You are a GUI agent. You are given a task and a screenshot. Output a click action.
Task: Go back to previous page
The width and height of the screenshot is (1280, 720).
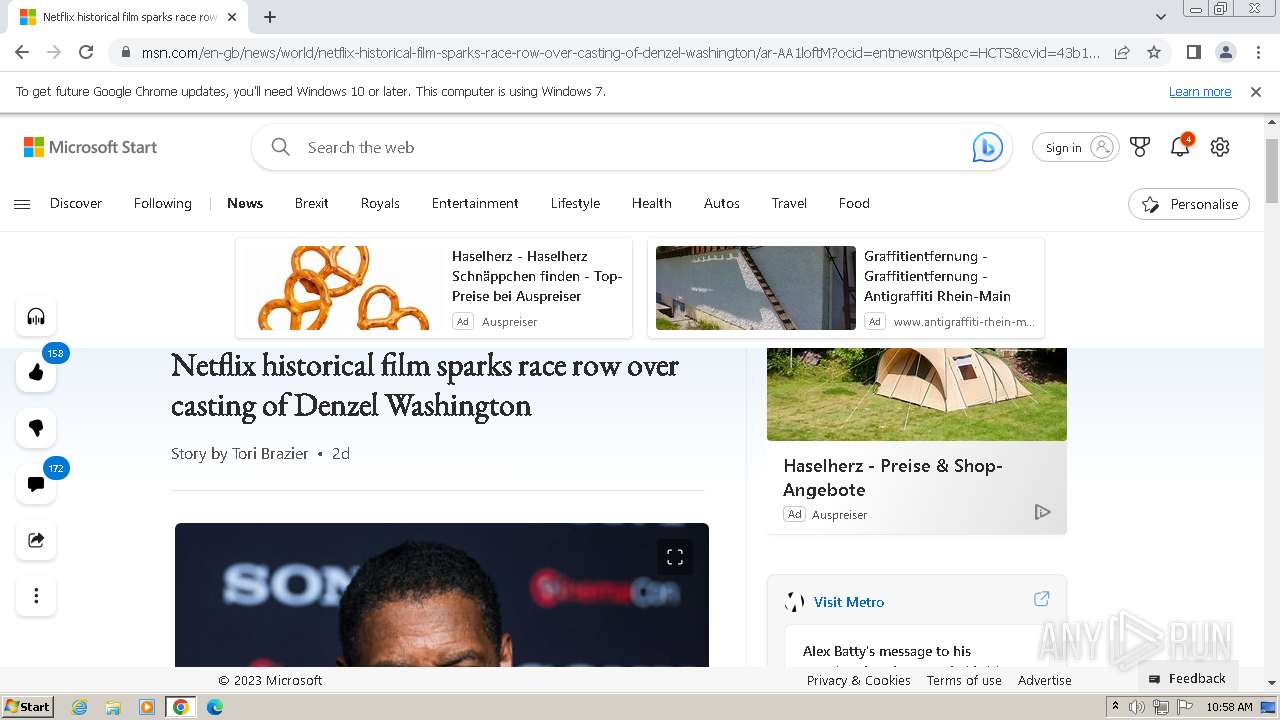[x=22, y=52]
